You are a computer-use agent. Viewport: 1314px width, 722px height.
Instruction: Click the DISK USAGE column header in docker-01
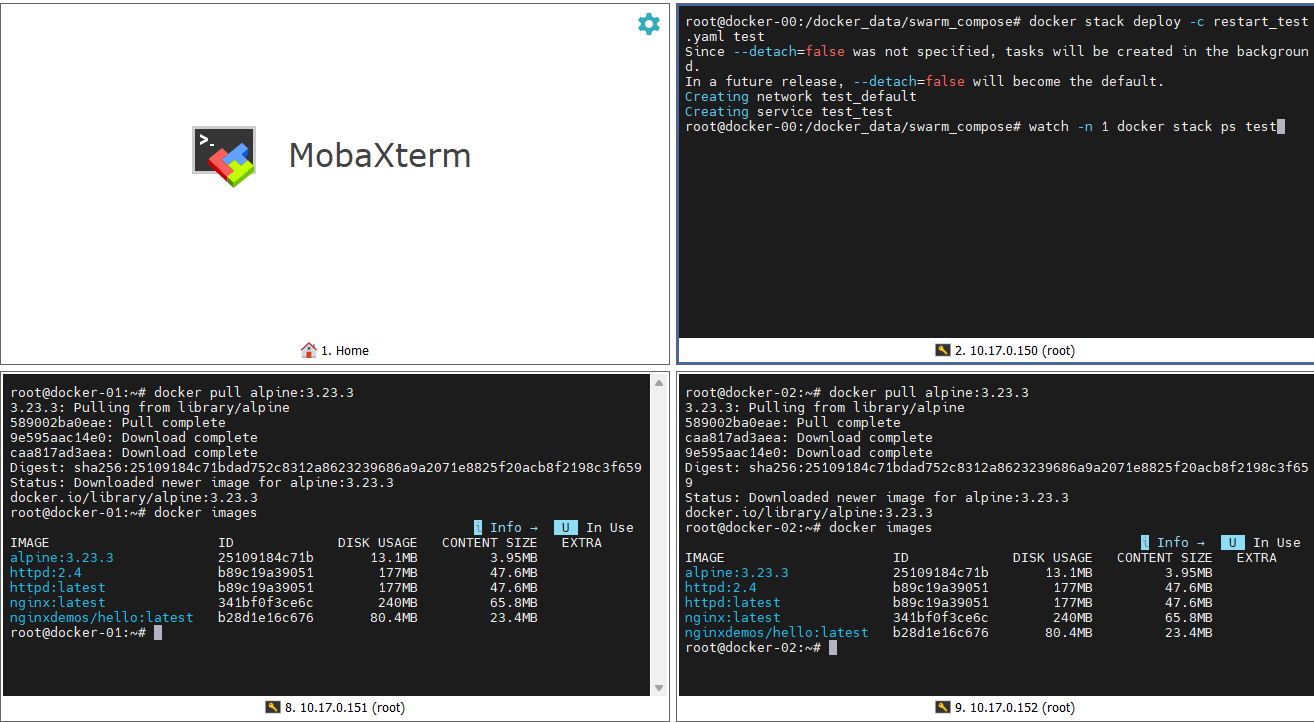pos(378,543)
